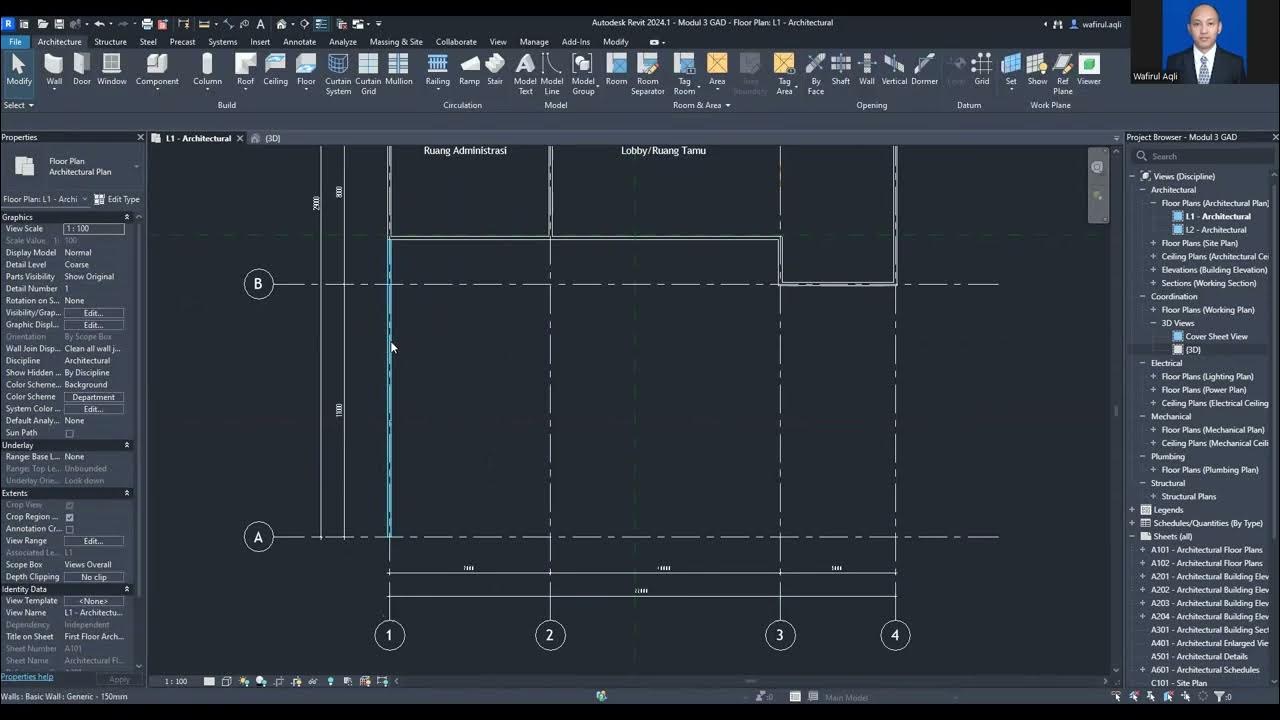Collapse the Sheets (all) node

pyautogui.click(x=1132, y=536)
